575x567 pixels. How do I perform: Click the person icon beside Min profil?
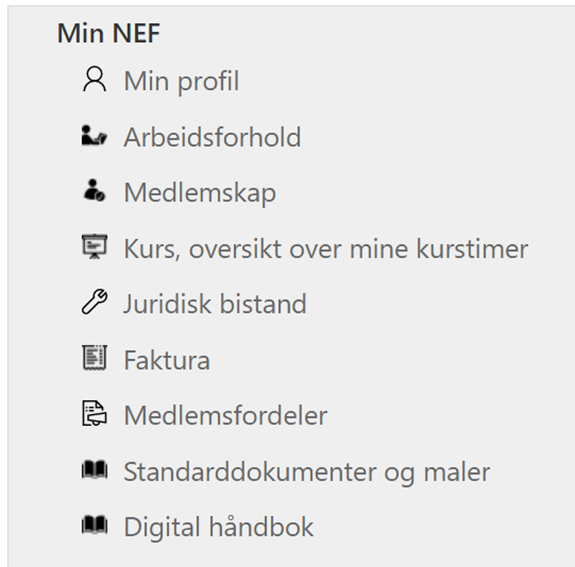click(95, 79)
